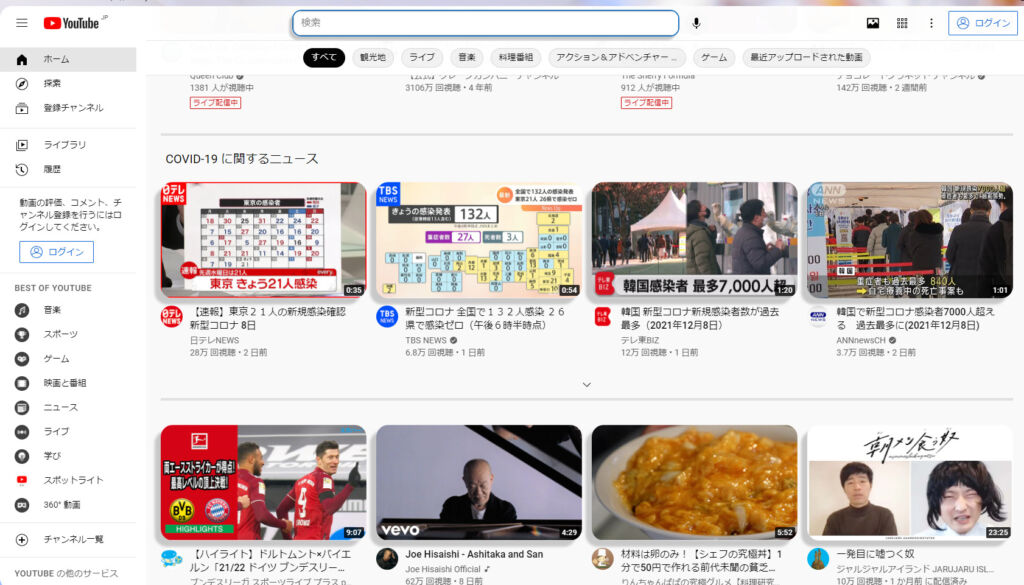The image size is (1024, 585).
Task: Open 登録チャンネル subscriptions
Action: click(x=68, y=108)
